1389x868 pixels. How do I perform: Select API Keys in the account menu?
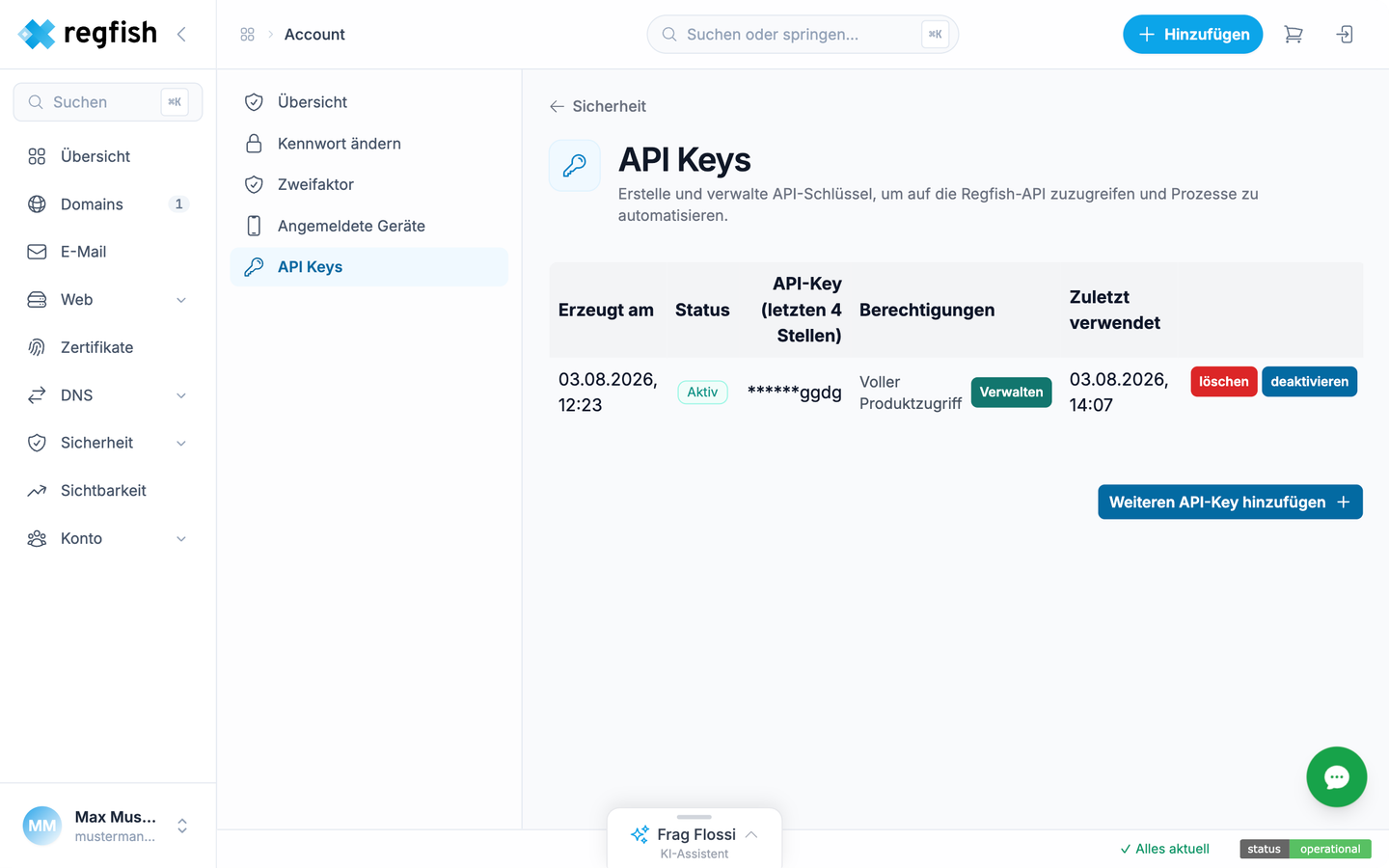[368, 267]
